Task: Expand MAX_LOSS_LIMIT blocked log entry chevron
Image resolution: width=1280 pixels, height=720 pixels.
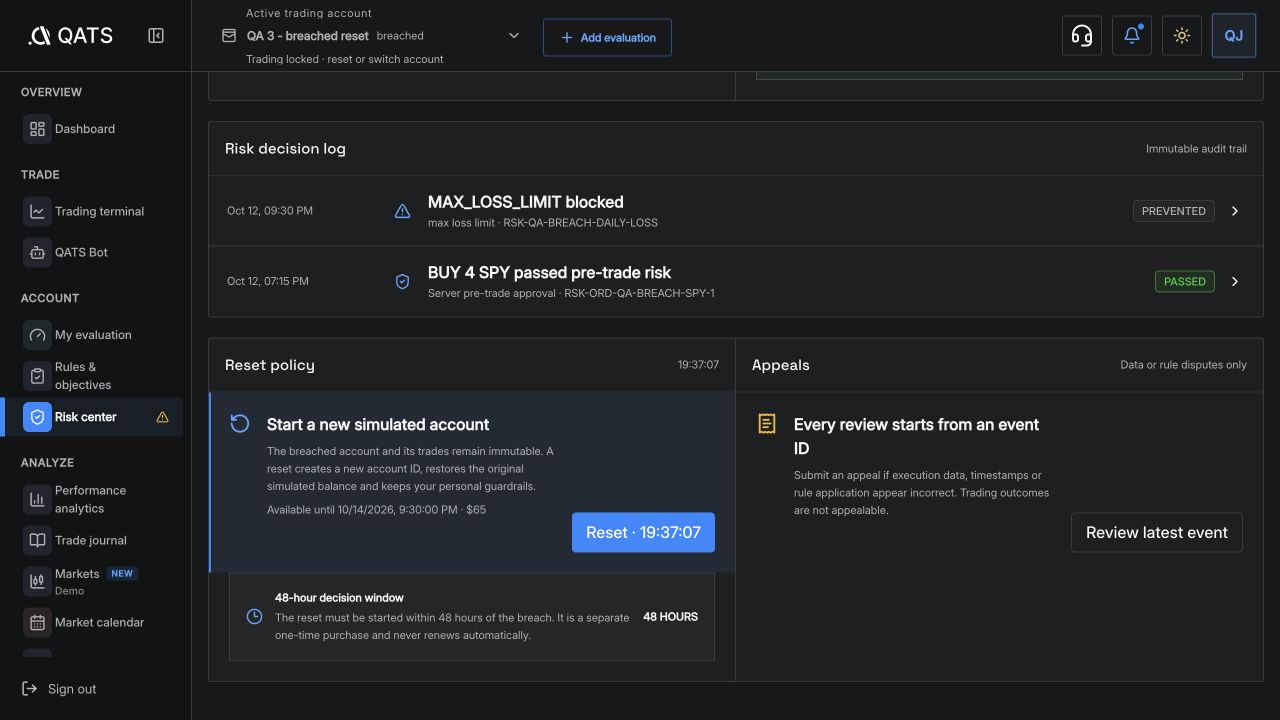Action: click(1235, 211)
